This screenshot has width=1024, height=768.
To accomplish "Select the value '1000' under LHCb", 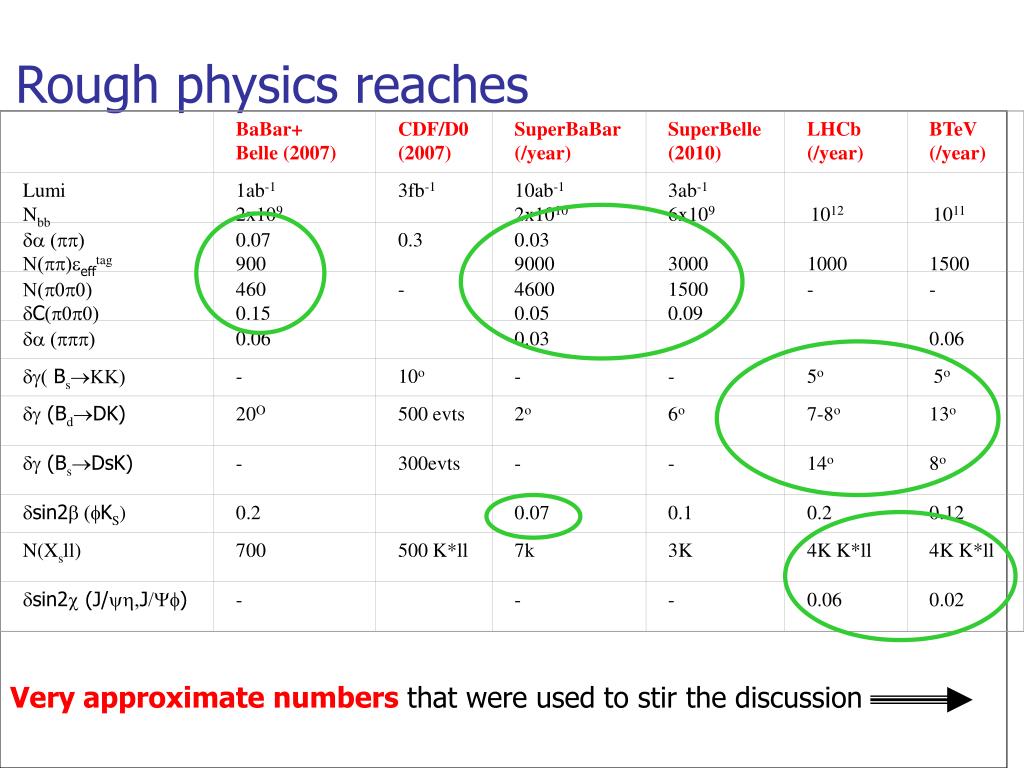I will pos(827,264).
